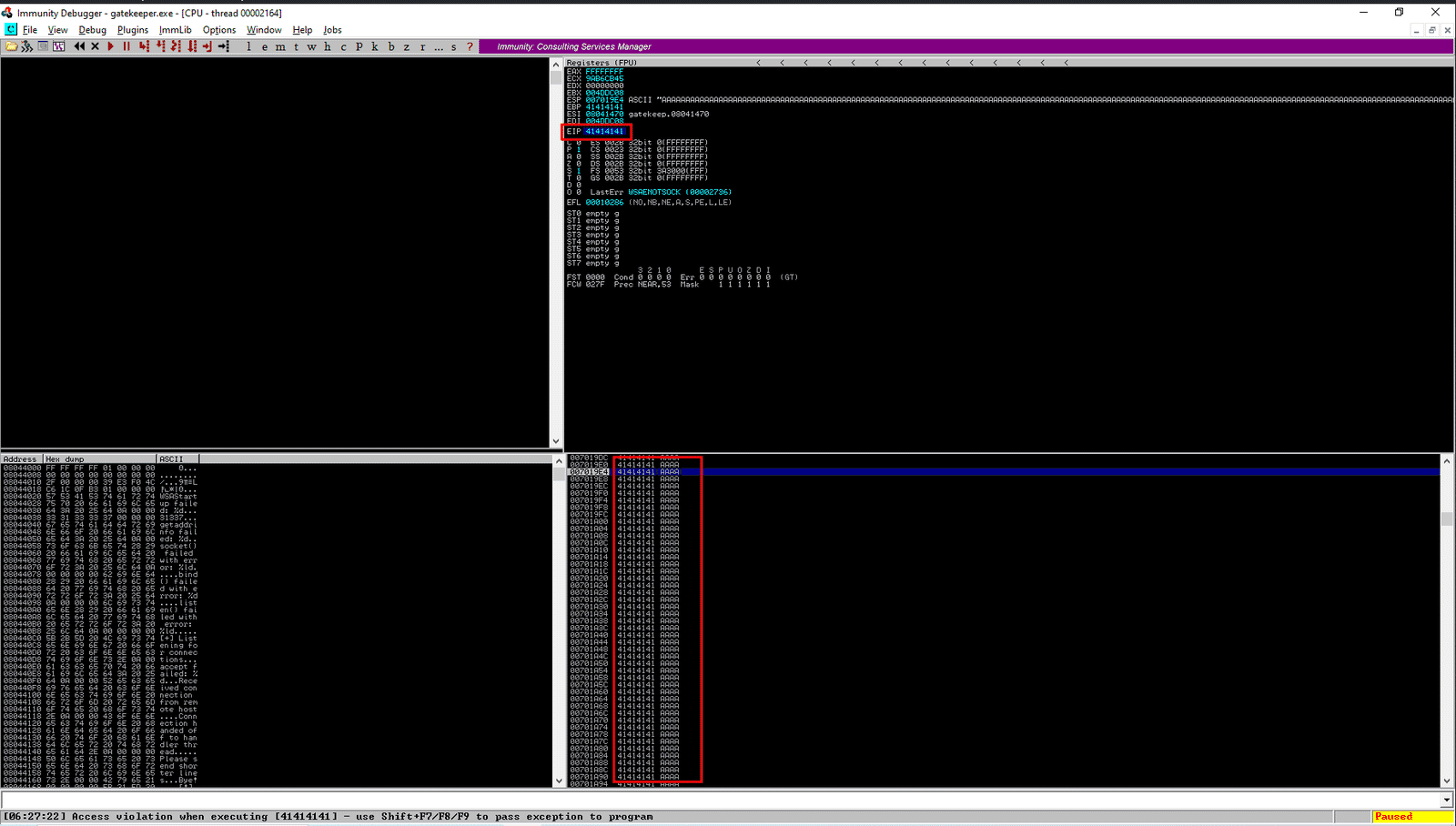Screen dimensions: 1456x826
Task: Run the program with the red play icon
Action: tap(110, 46)
